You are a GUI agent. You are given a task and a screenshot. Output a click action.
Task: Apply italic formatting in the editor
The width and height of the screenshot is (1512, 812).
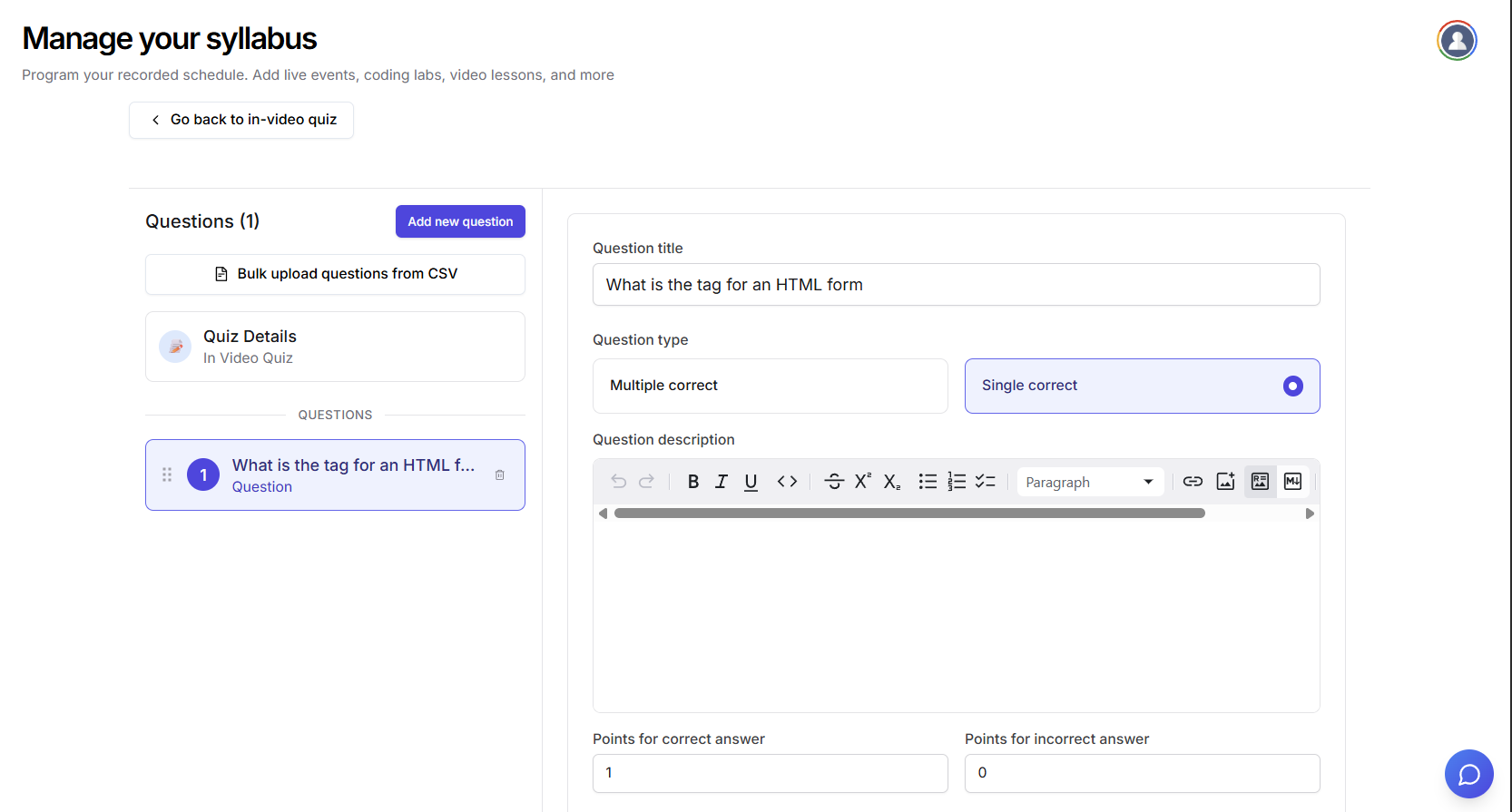pos(722,482)
